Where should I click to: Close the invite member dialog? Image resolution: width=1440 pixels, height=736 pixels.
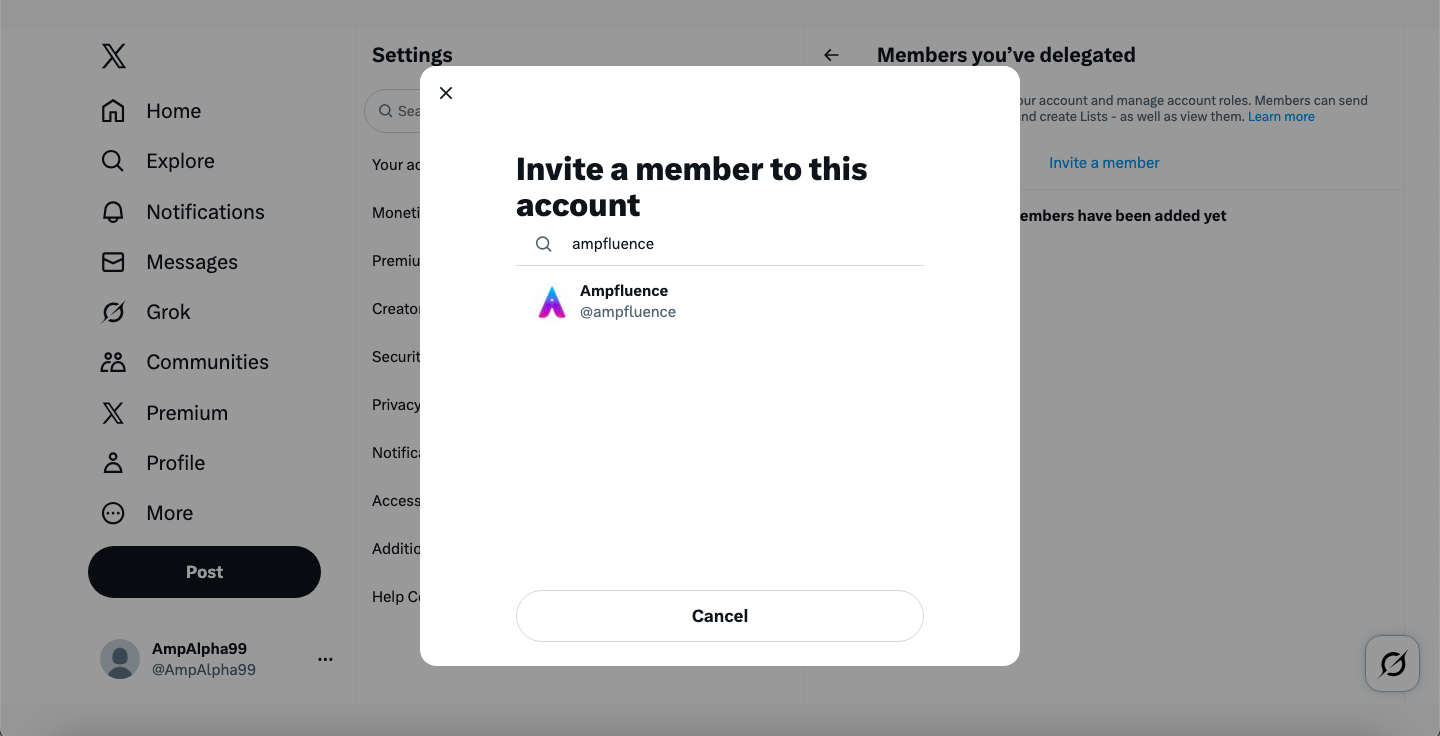pyautogui.click(x=446, y=93)
